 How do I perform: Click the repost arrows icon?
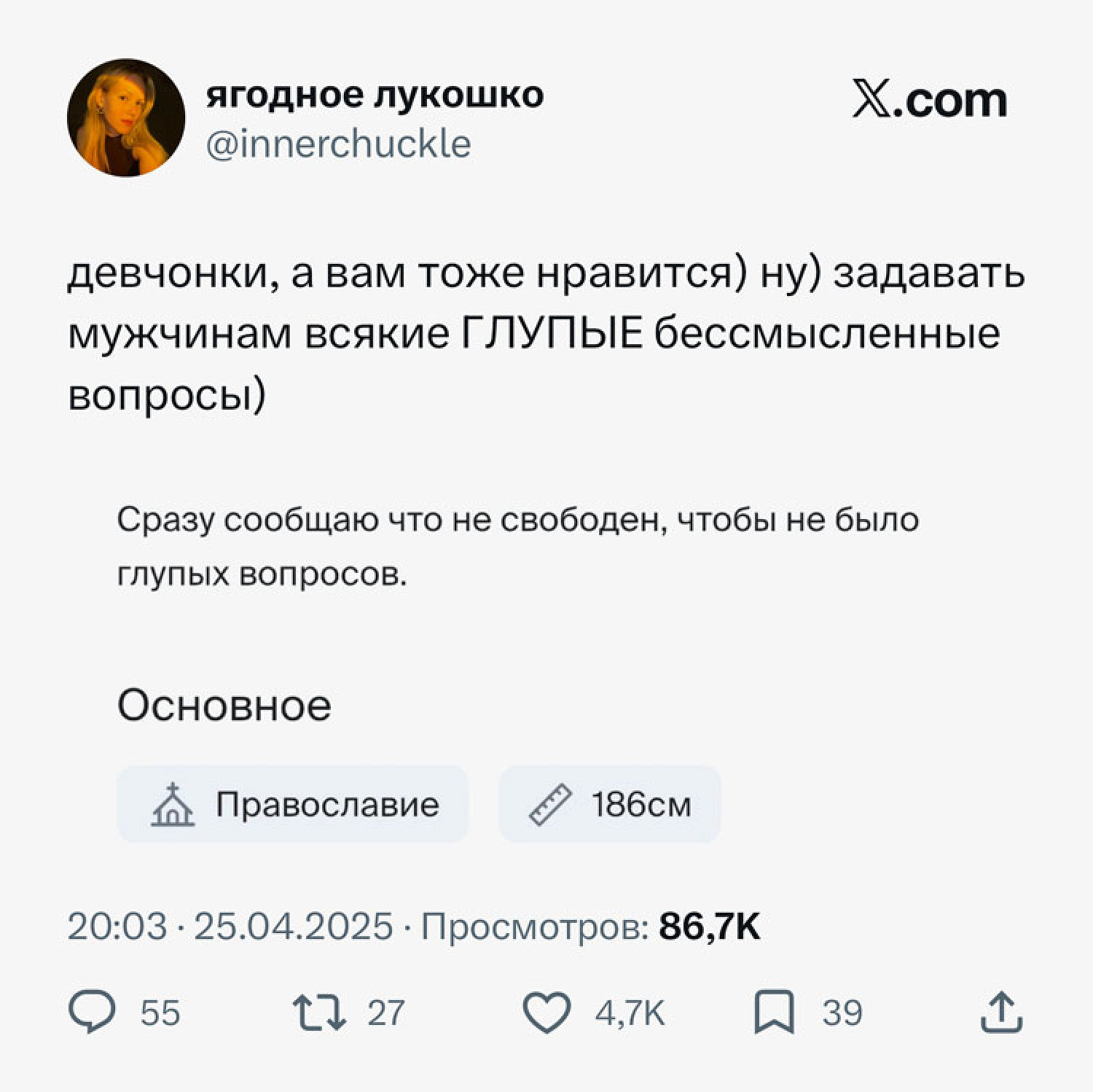coord(318,1013)
